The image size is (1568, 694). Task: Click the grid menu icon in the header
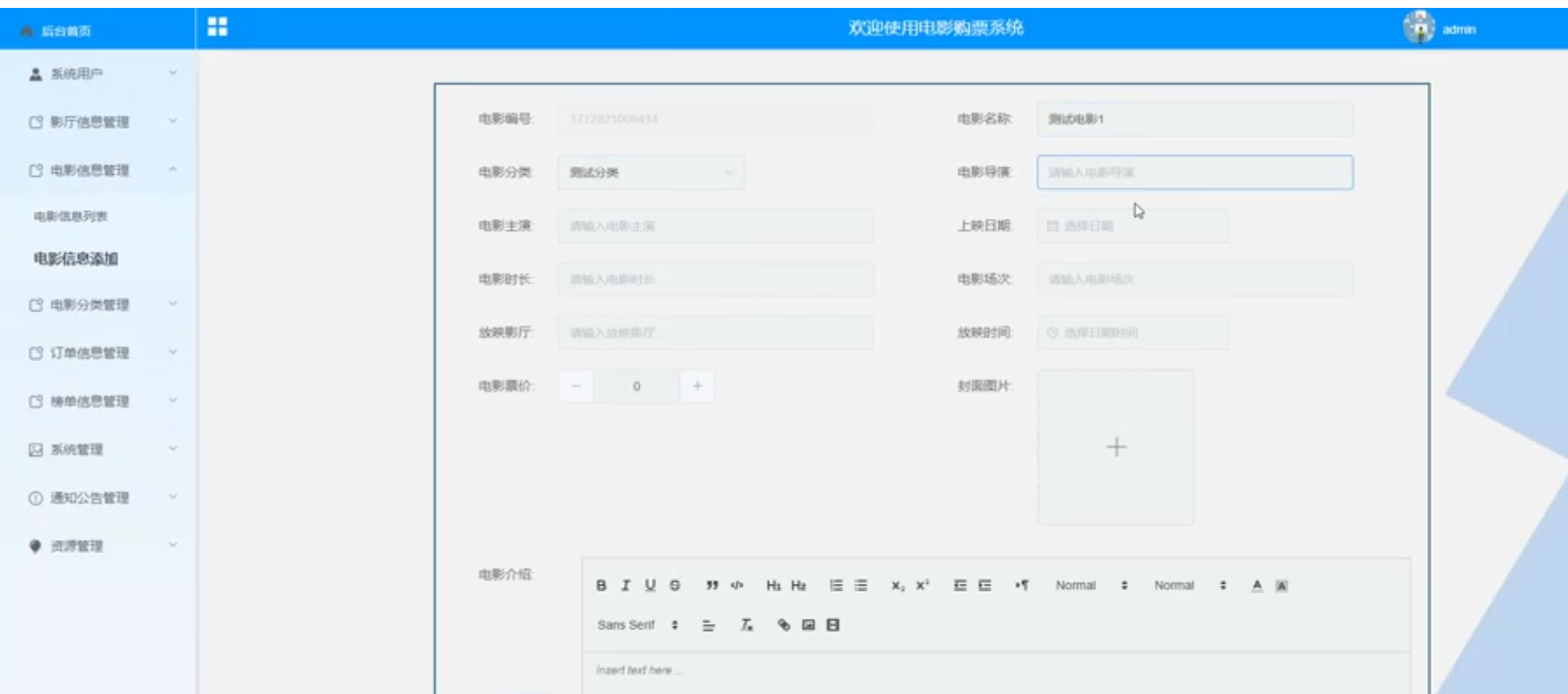217,27
